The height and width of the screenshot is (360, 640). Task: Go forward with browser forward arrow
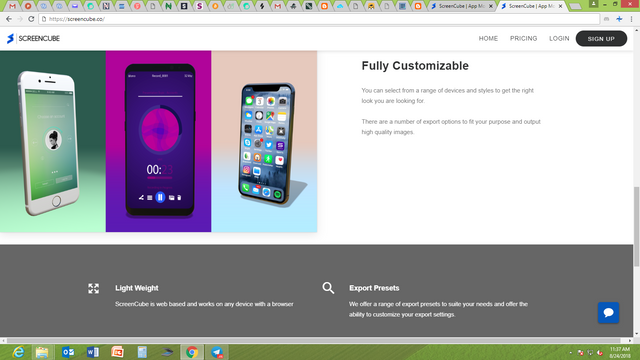[20, 19]
